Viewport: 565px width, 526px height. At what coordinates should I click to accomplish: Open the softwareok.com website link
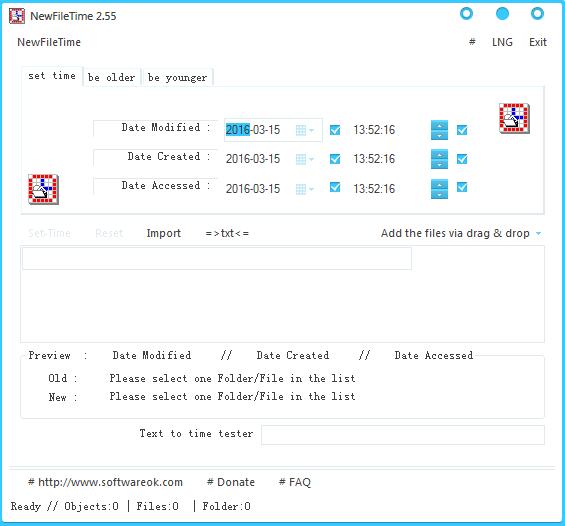pos(106,482)
